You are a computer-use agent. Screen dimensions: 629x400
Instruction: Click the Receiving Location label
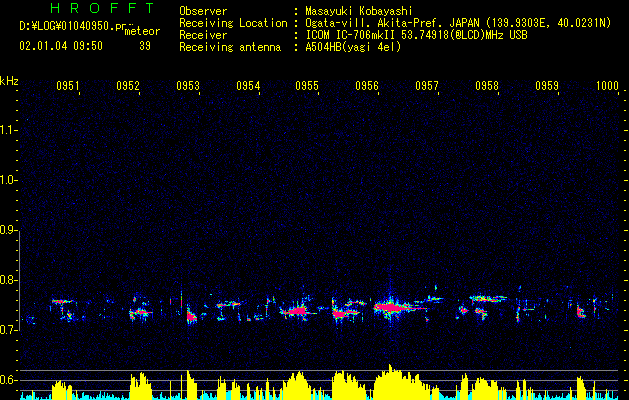tap(233, 23)
